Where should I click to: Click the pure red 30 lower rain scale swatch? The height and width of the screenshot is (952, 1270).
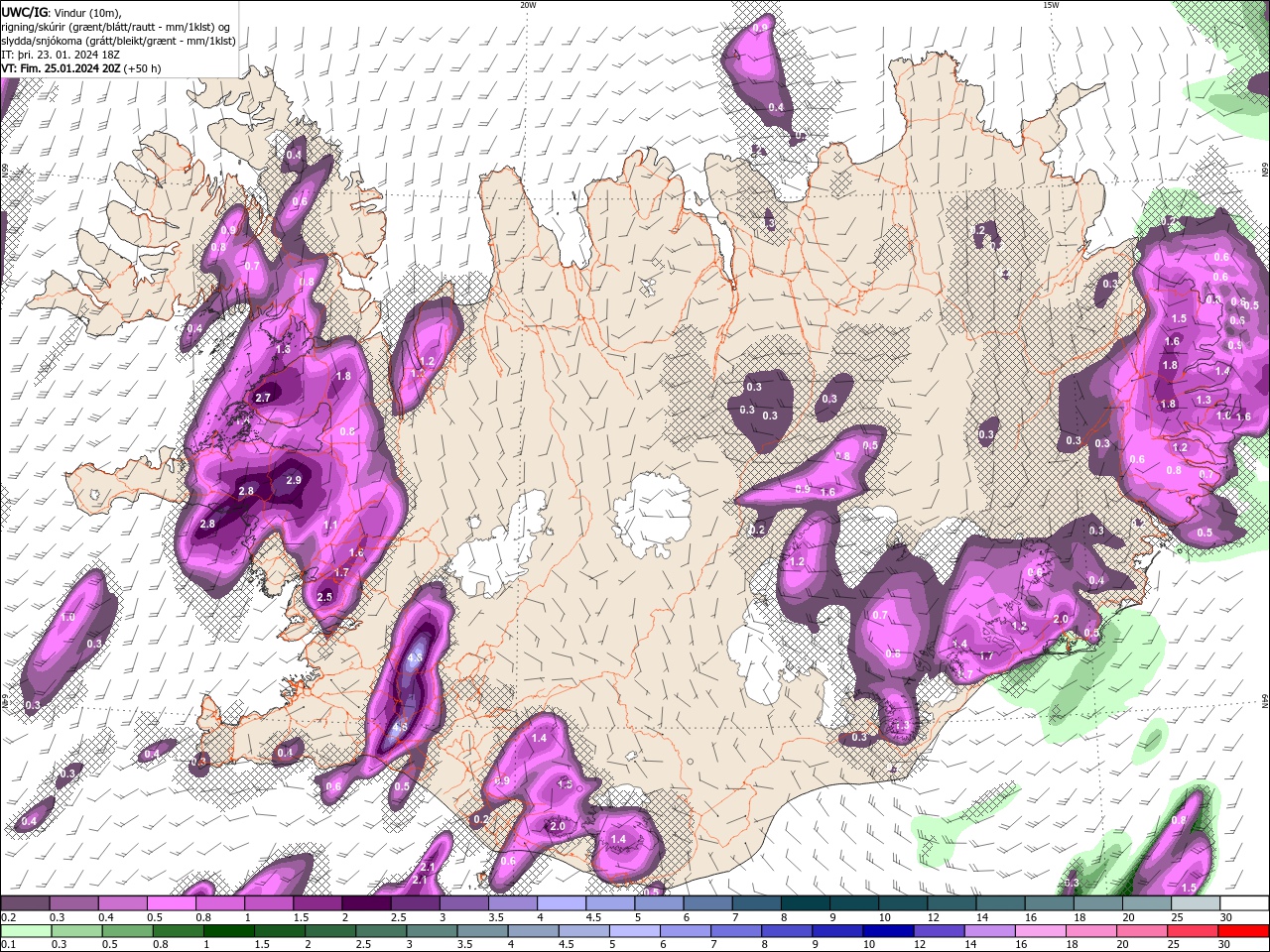point(1242,931)
